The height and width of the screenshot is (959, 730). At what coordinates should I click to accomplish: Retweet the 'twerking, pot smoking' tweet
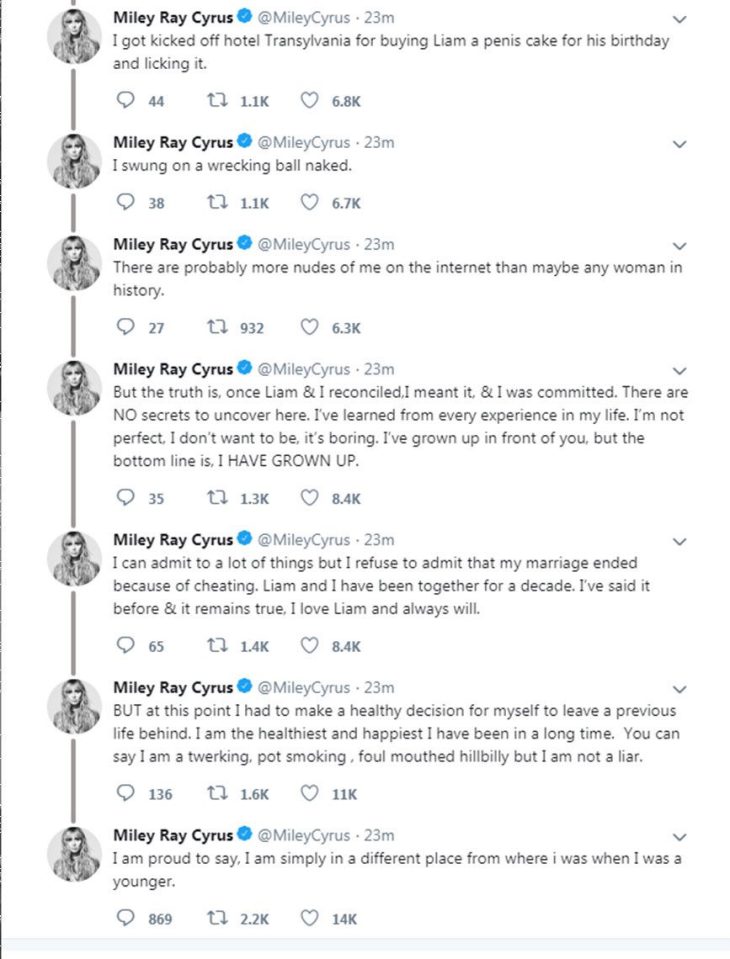tap(217, 793)
